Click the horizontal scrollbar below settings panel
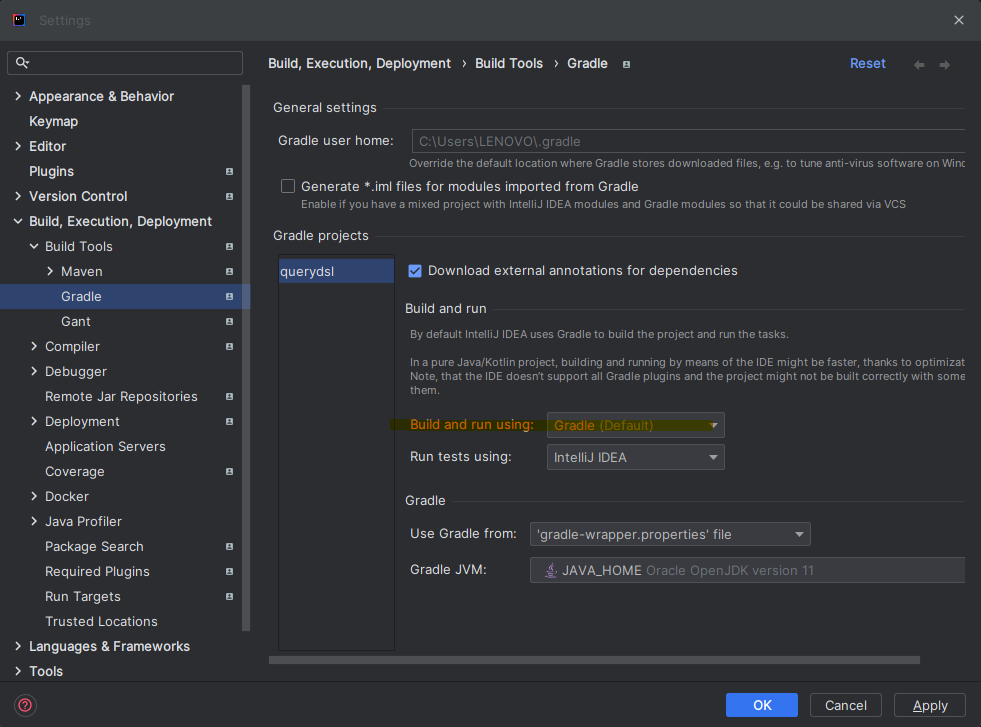Image resolution: width=981 pixels, height=727 pixels. [x=594, y=660]
